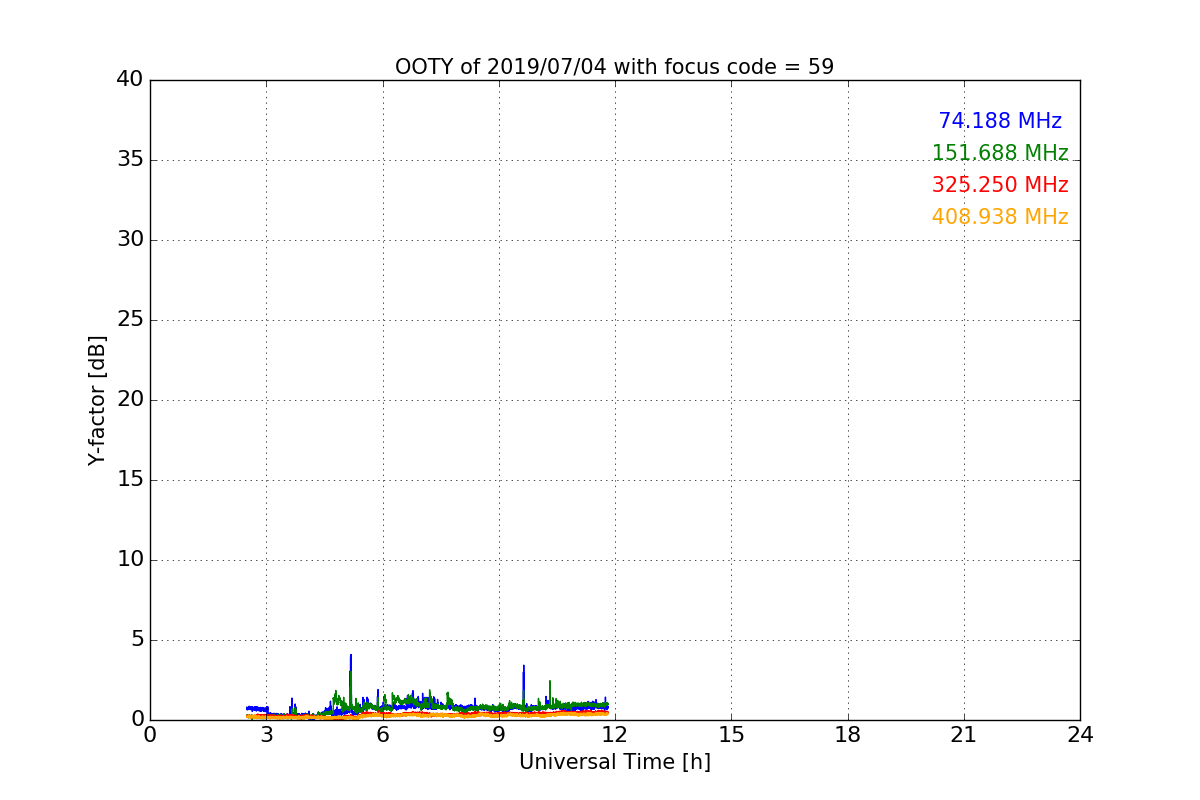Click the 'Universal Time [h]' axis label
This screenshot has height=800, width=1200.
coord(614,762)
